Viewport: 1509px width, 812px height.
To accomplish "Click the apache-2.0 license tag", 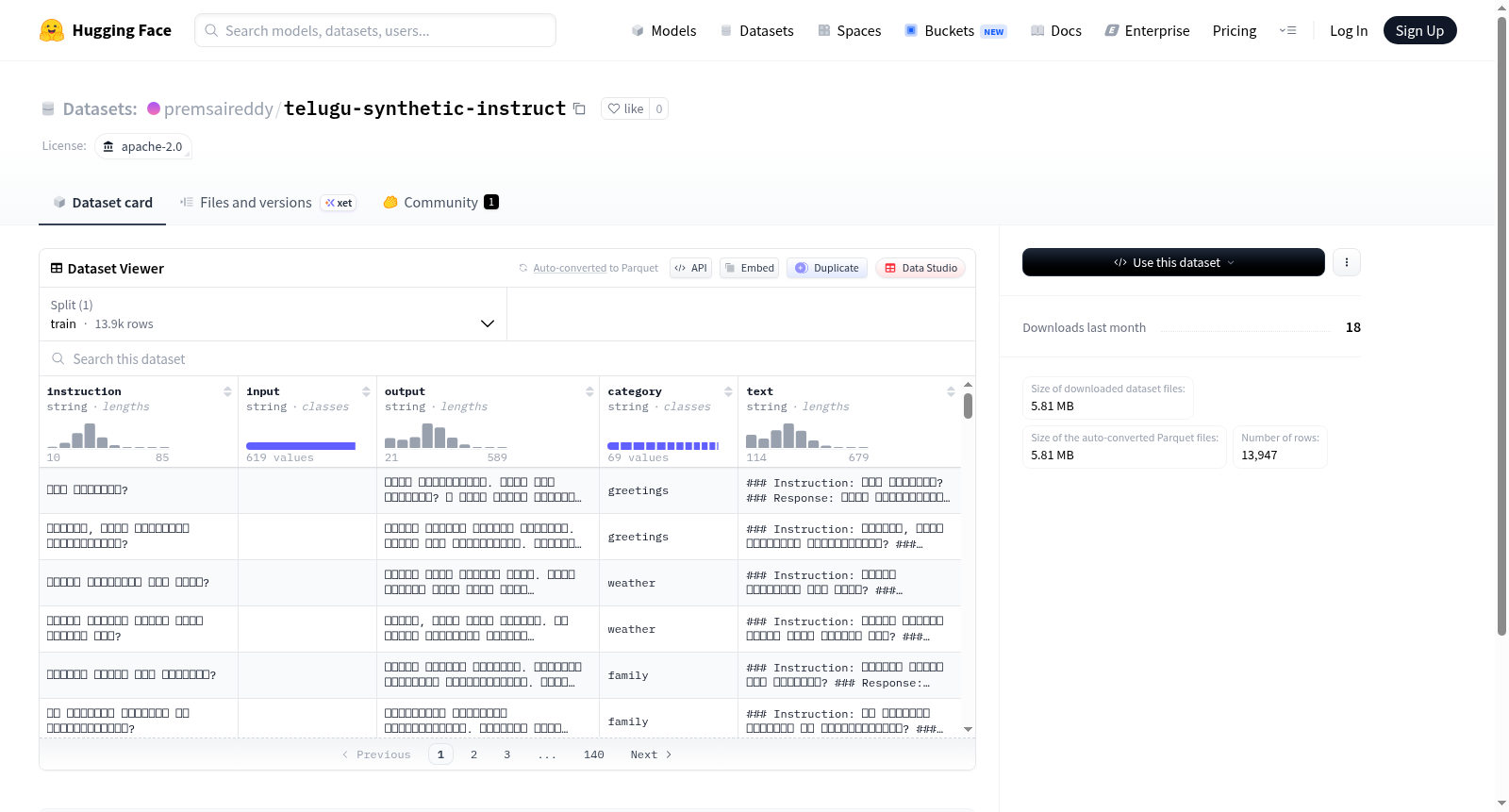I will [142, 147].
